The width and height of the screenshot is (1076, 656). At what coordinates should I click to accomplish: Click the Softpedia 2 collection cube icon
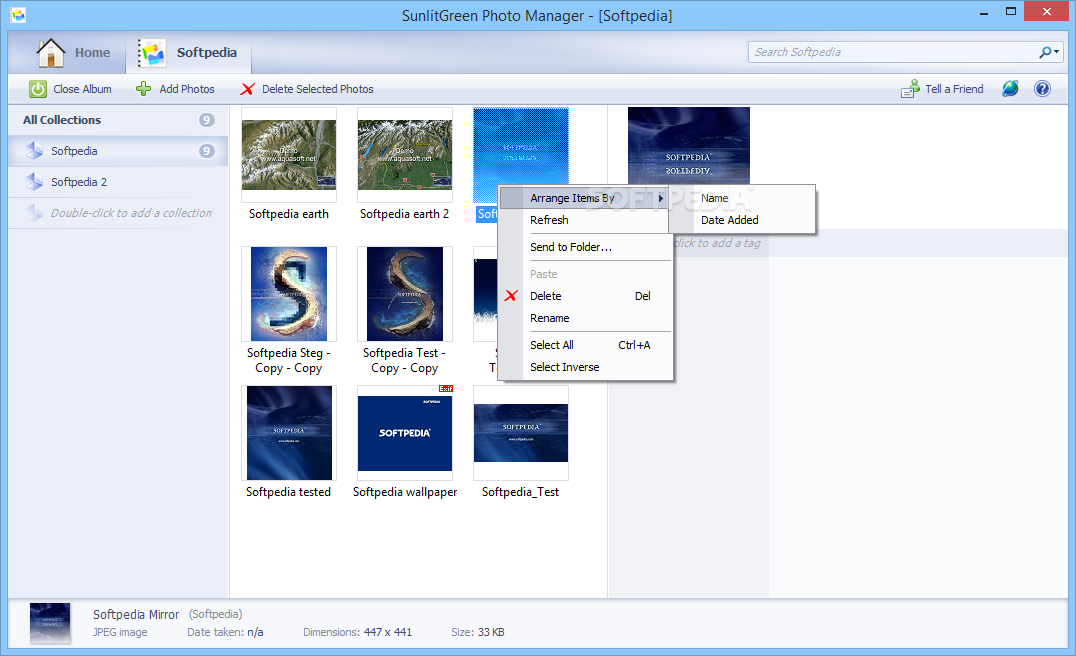pos(34,181)
